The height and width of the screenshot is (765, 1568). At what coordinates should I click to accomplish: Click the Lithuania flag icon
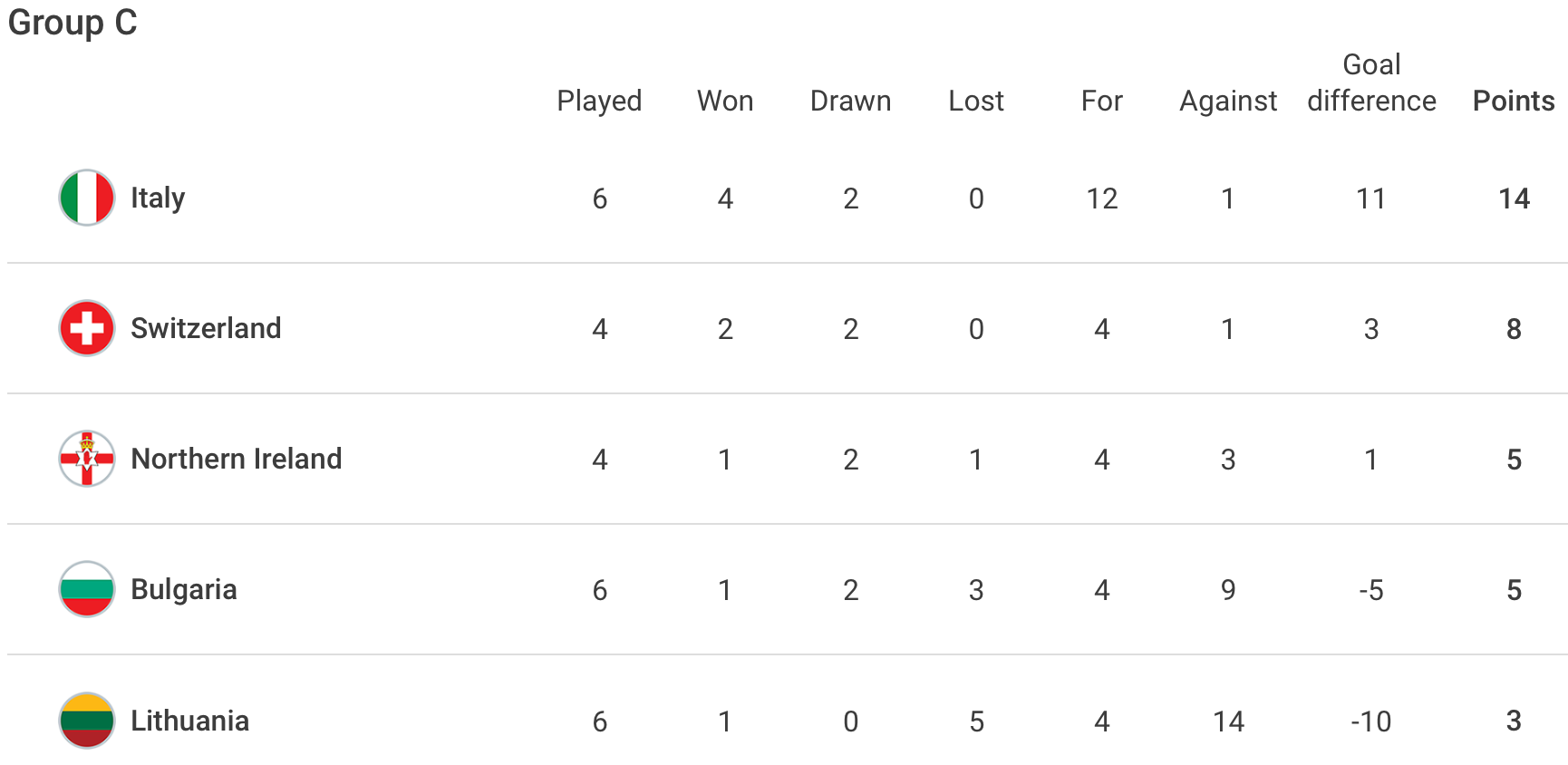pyautogui.click(x=87, y=721)
